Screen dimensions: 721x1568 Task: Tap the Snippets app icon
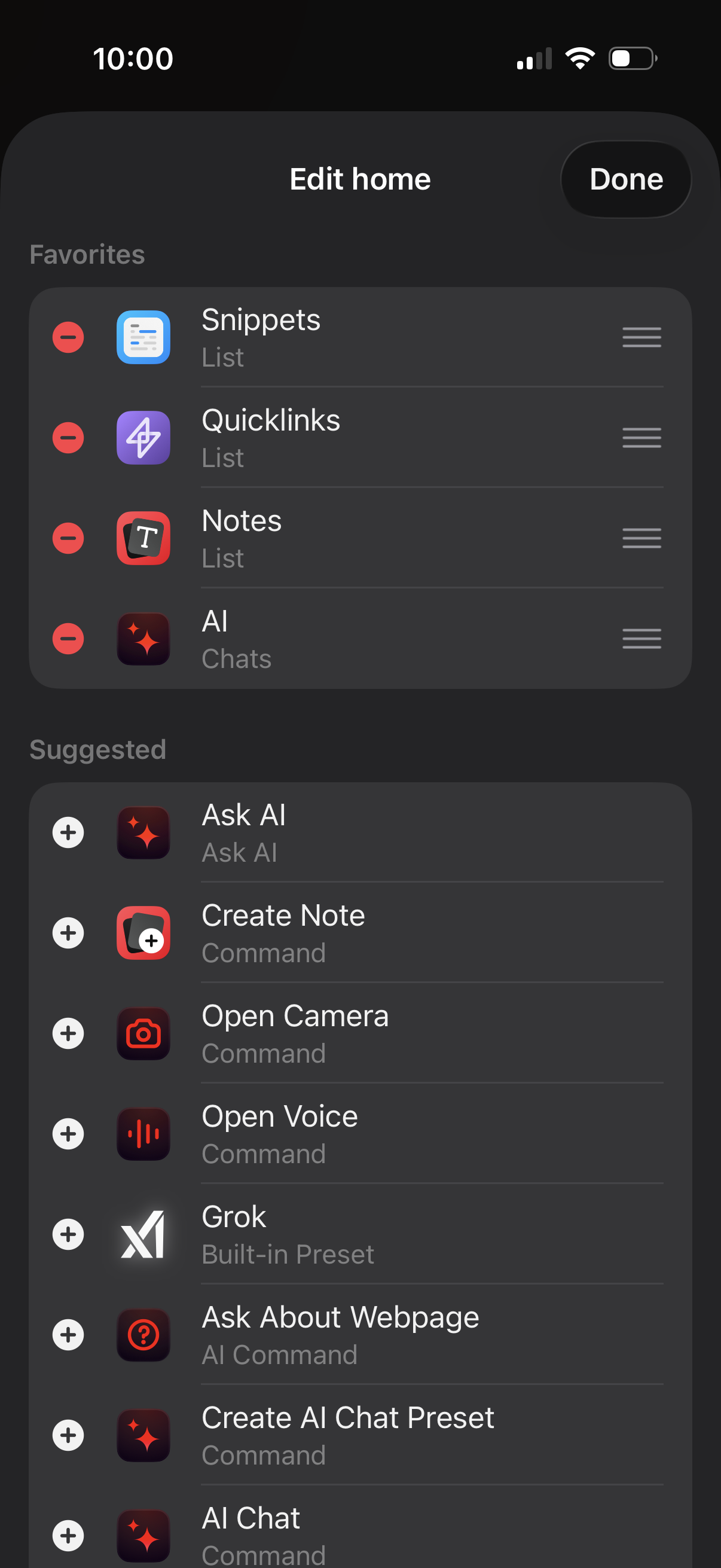tap(143, 337)
